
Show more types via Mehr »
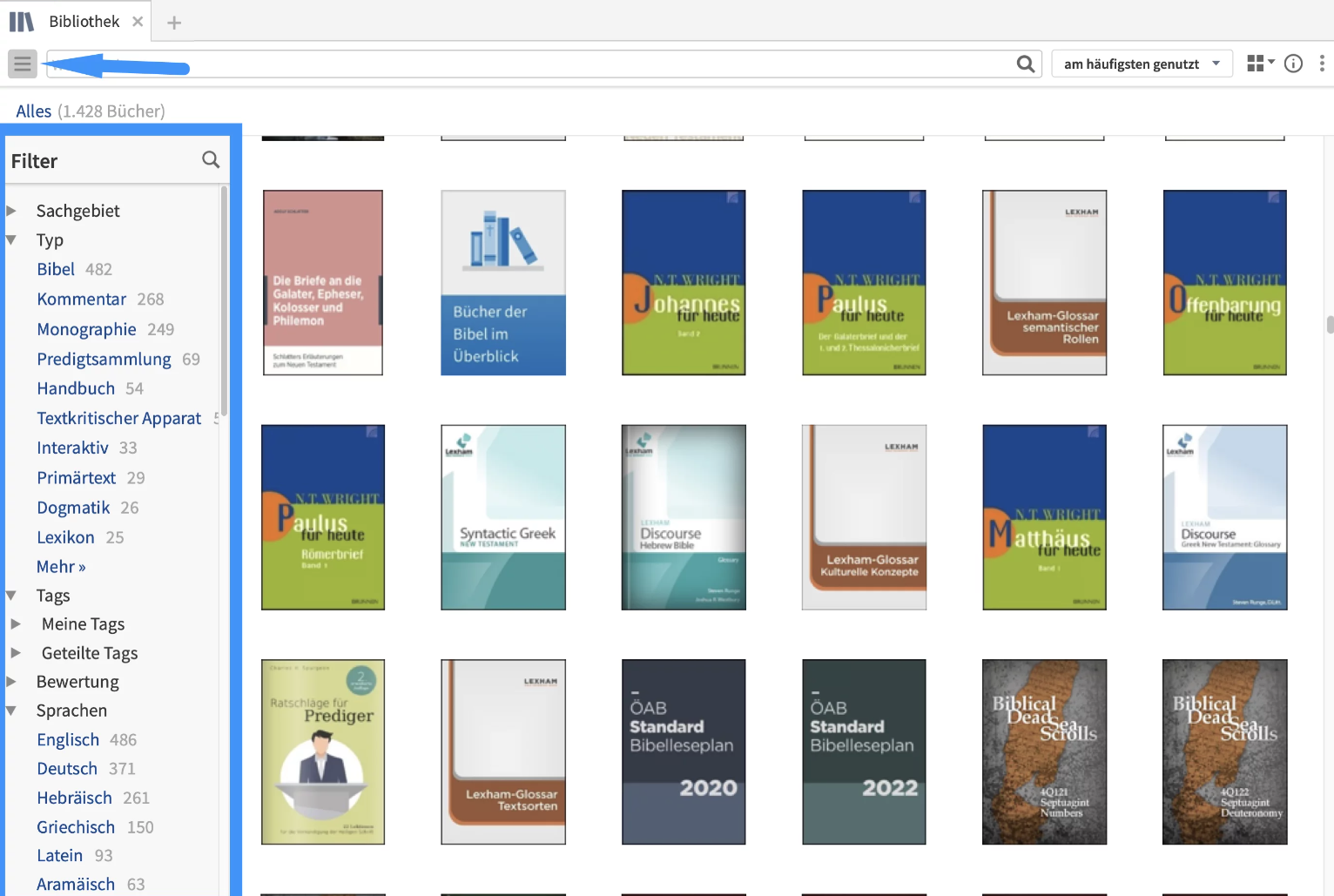[x=61, y=567]
